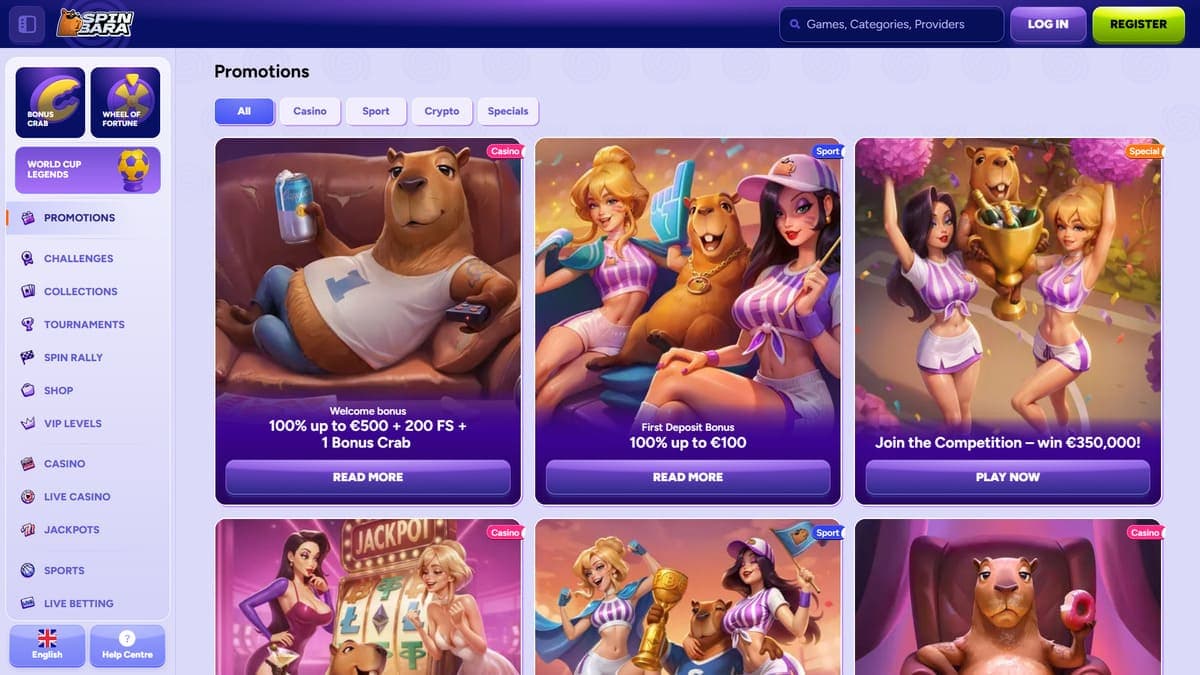Click the Casino sidebar icon

28,464
